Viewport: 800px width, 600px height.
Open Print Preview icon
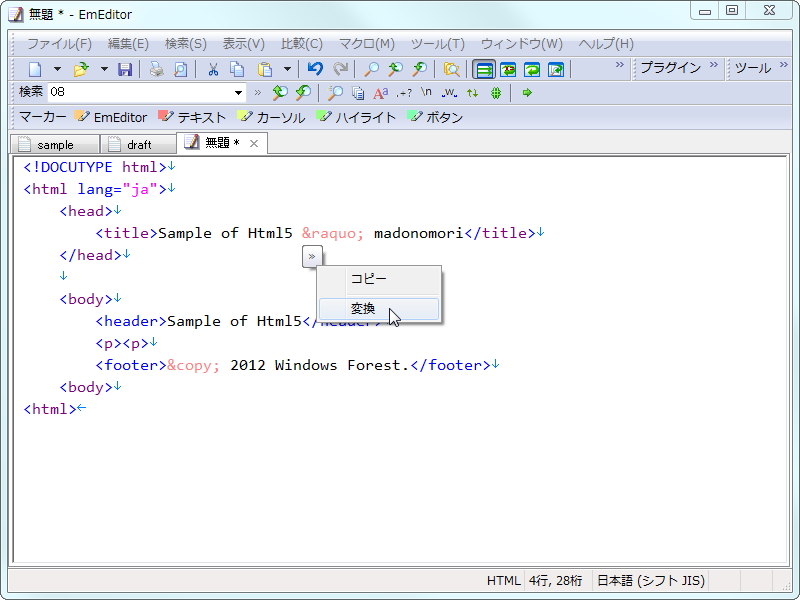(180, 69)
